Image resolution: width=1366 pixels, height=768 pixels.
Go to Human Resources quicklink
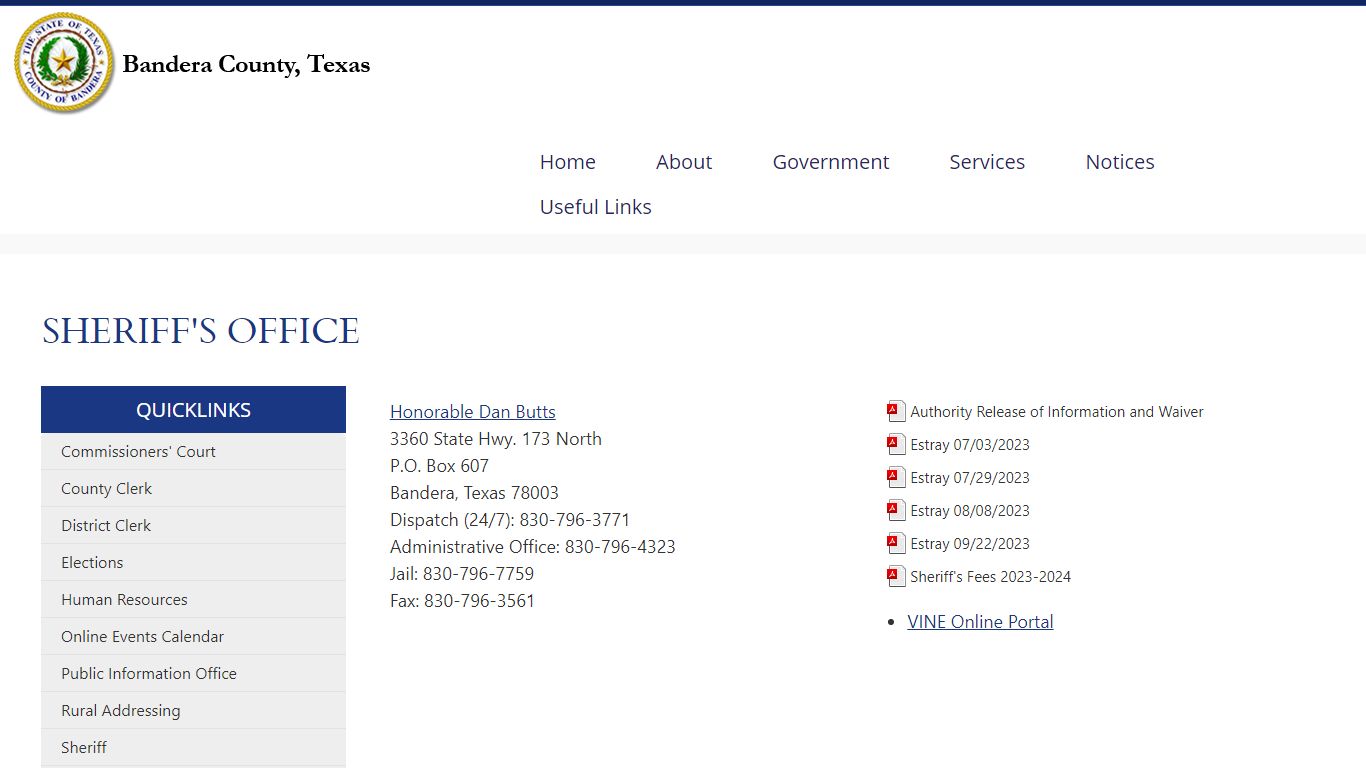(193, 600)
